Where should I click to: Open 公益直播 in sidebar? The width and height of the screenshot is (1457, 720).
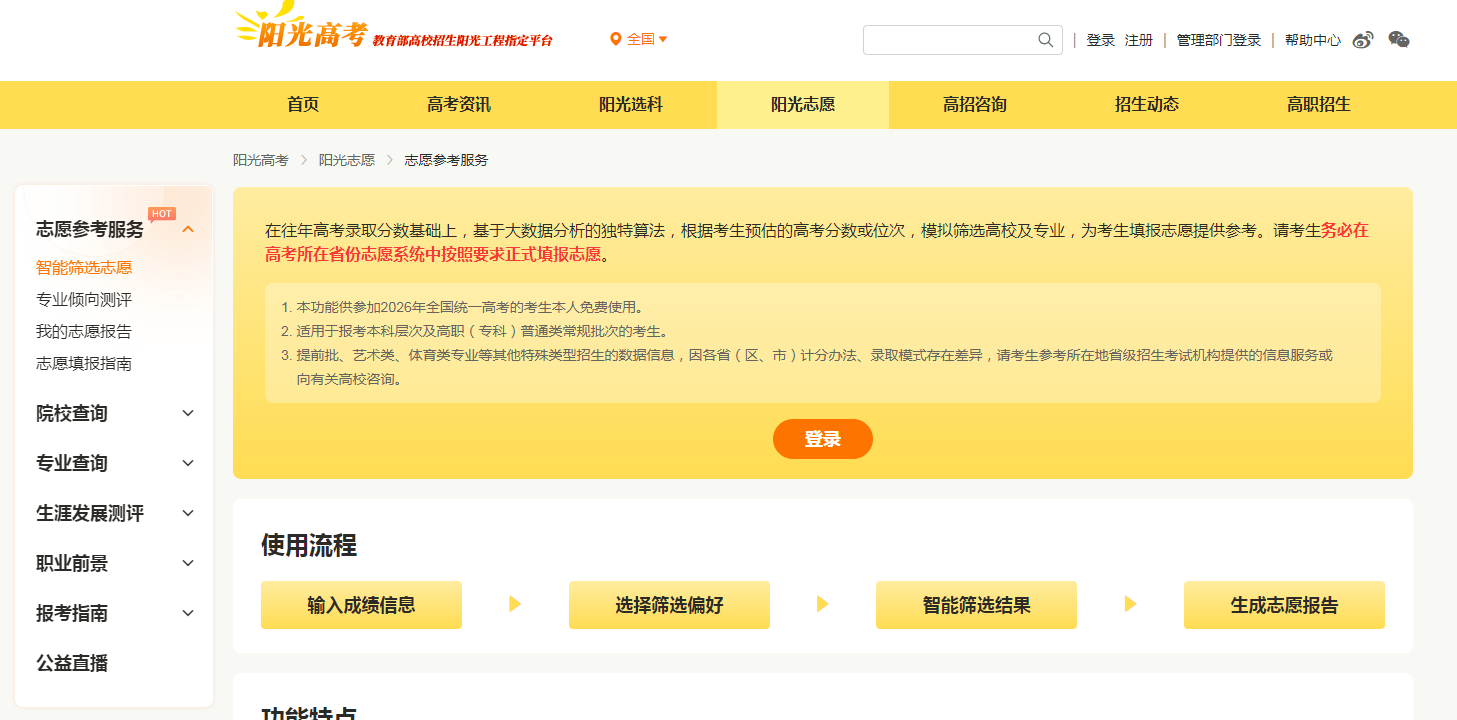coord(72,663)
